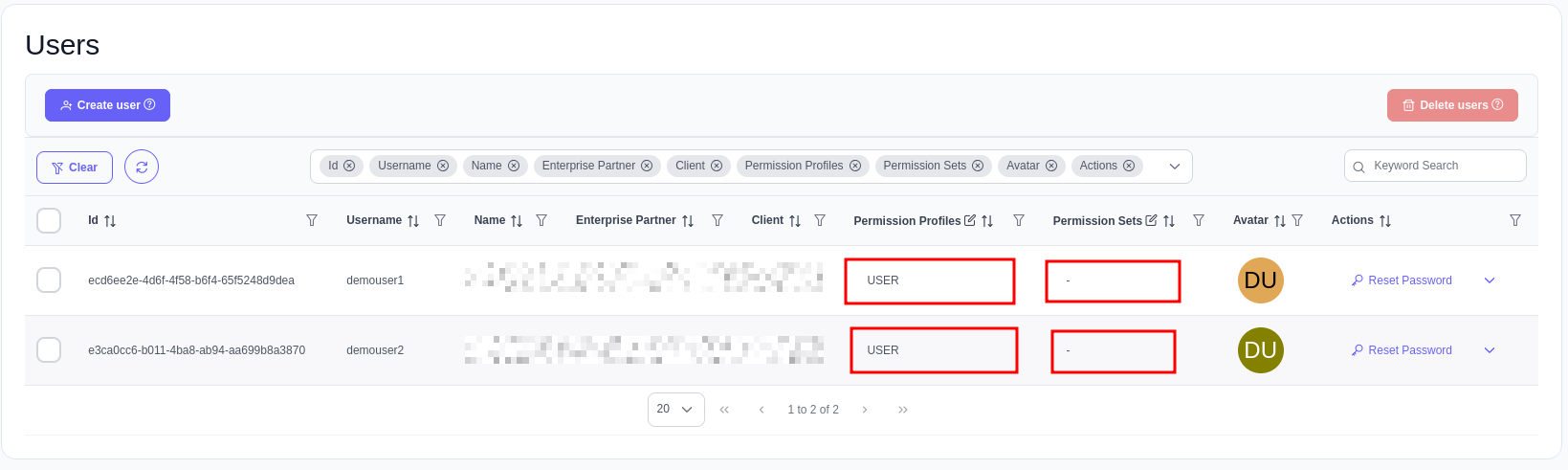The image size is (1568, 470).
Task: Sort by Username column arrows
Action: (x=413, y=221)
